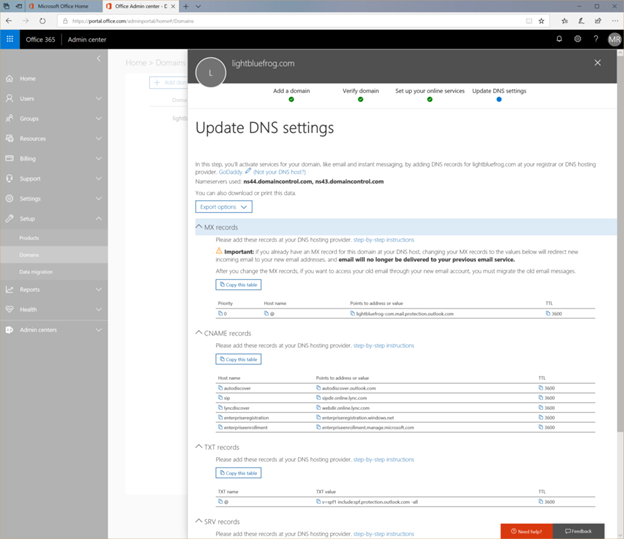
Task: Click the edit pencil next to GoDaddy
Action: pyautogui.click(x=248, y=171)
